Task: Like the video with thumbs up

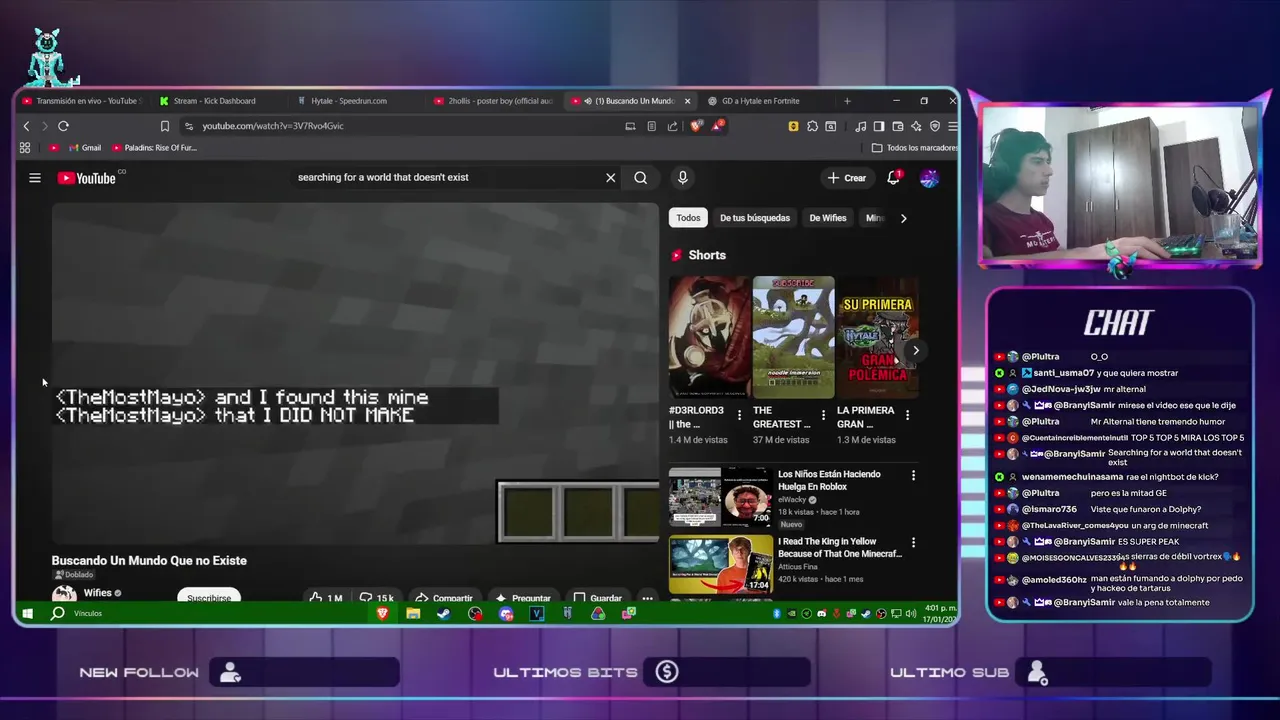Action: point(325,597)
